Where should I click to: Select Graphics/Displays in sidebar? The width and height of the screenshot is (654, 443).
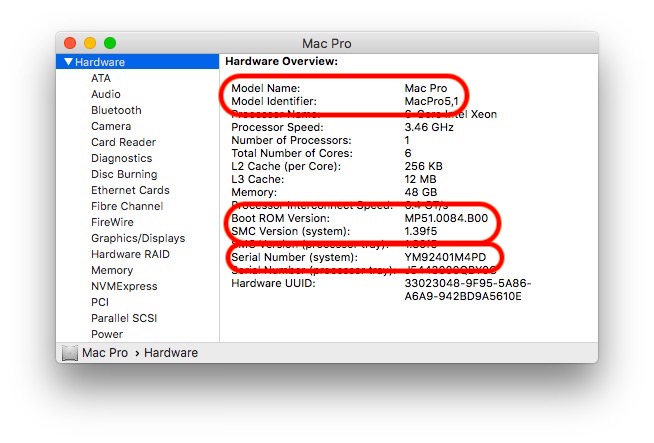point(138,238)
